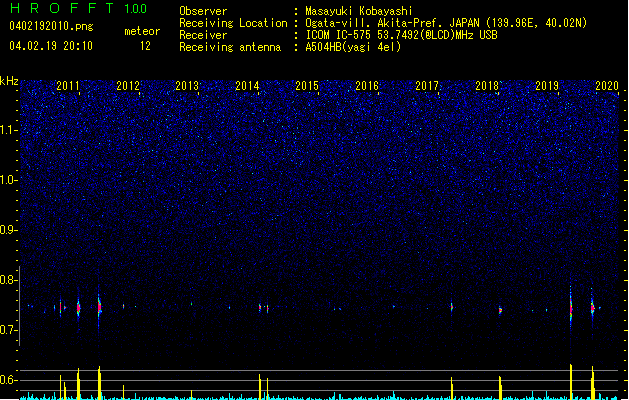Click the 2014 time axis marker
This screenshot has width=629, height=400.
247,85
